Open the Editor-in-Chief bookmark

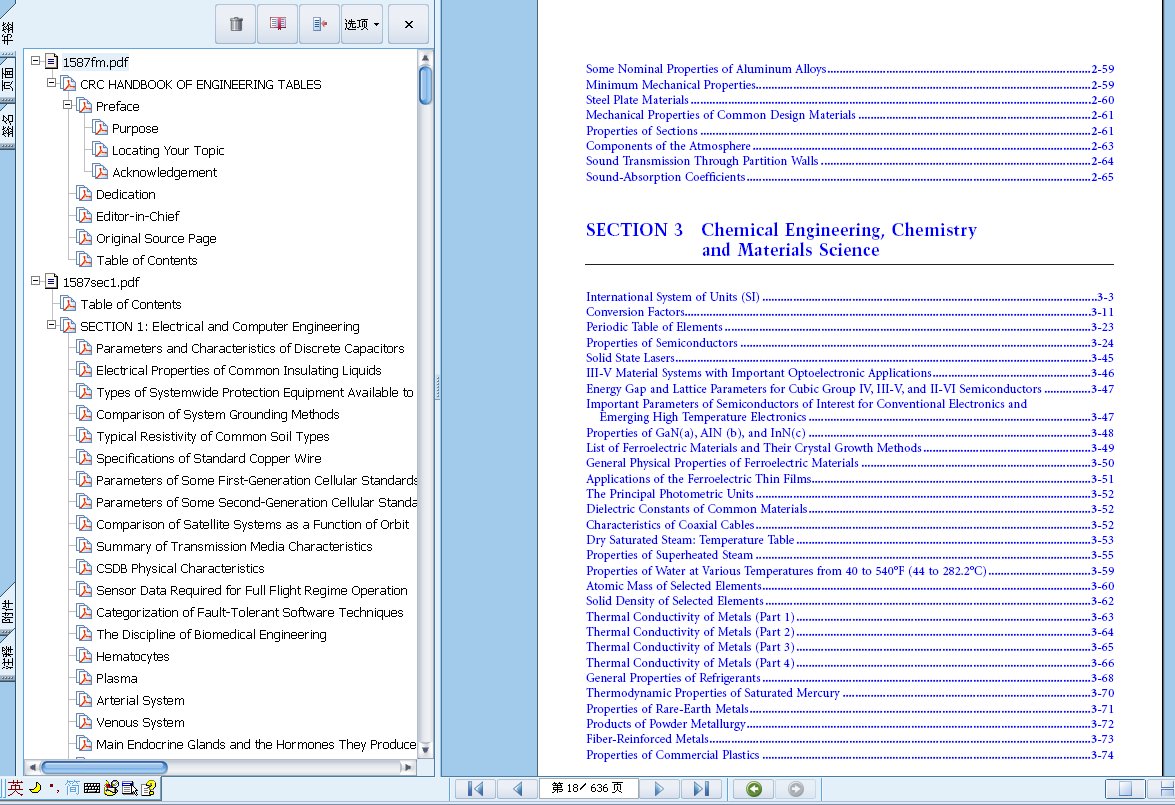click(138, 216)
